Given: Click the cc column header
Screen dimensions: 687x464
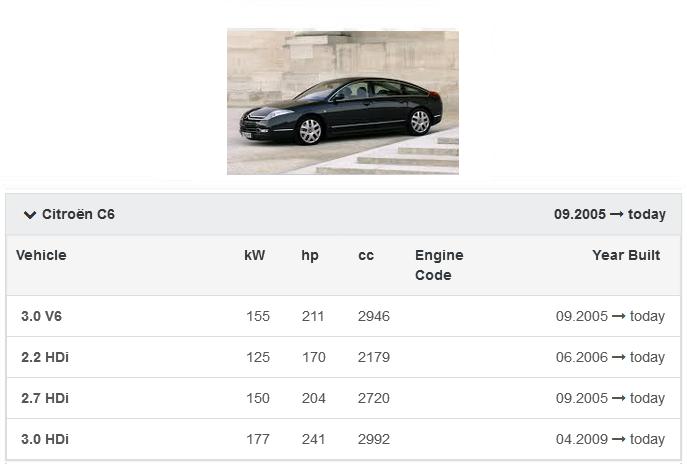Looking at the screenshot, I should [366, 256].
